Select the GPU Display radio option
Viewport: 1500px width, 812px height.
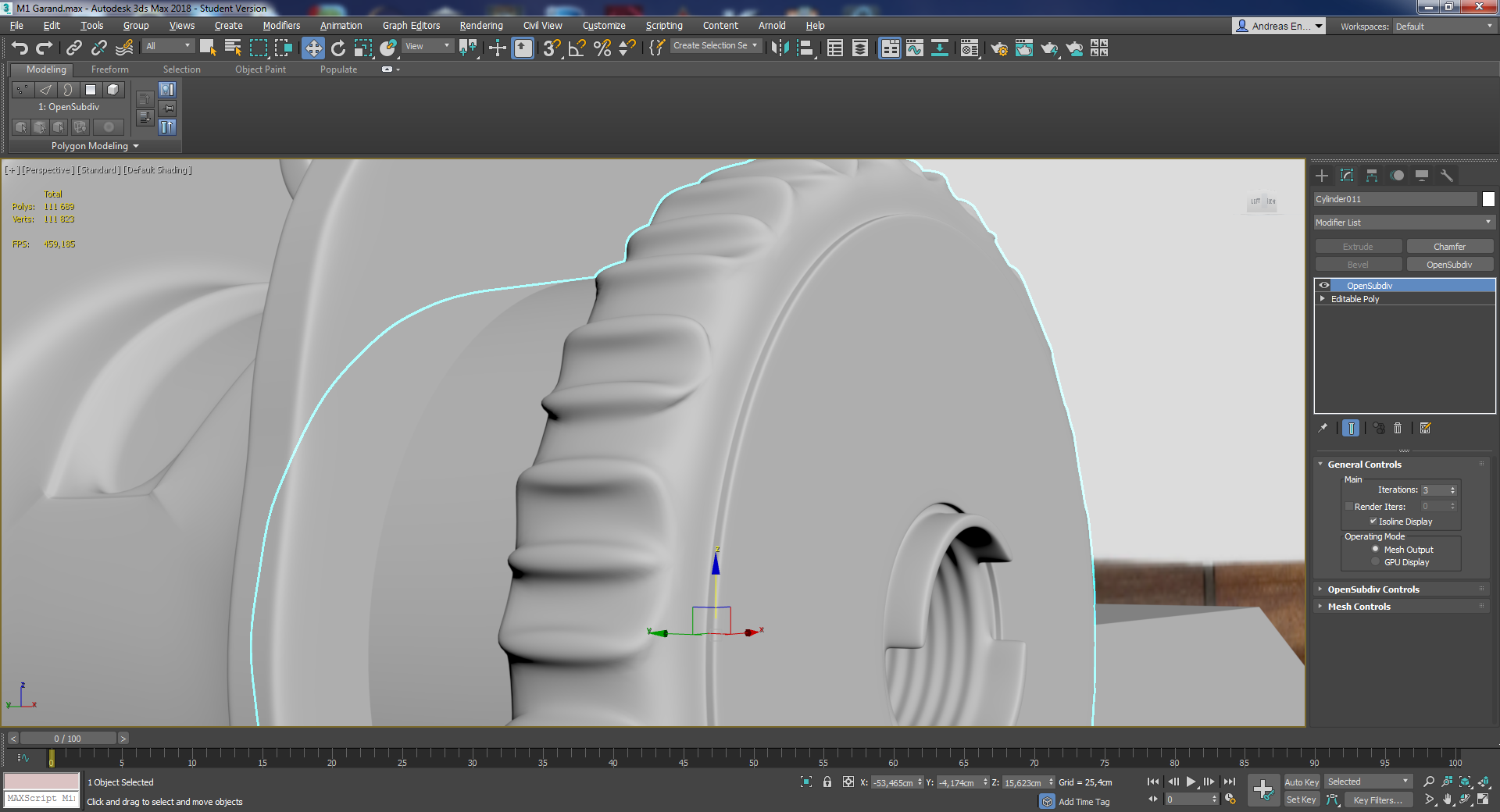pyautogui.click(x=1376, y=562)
